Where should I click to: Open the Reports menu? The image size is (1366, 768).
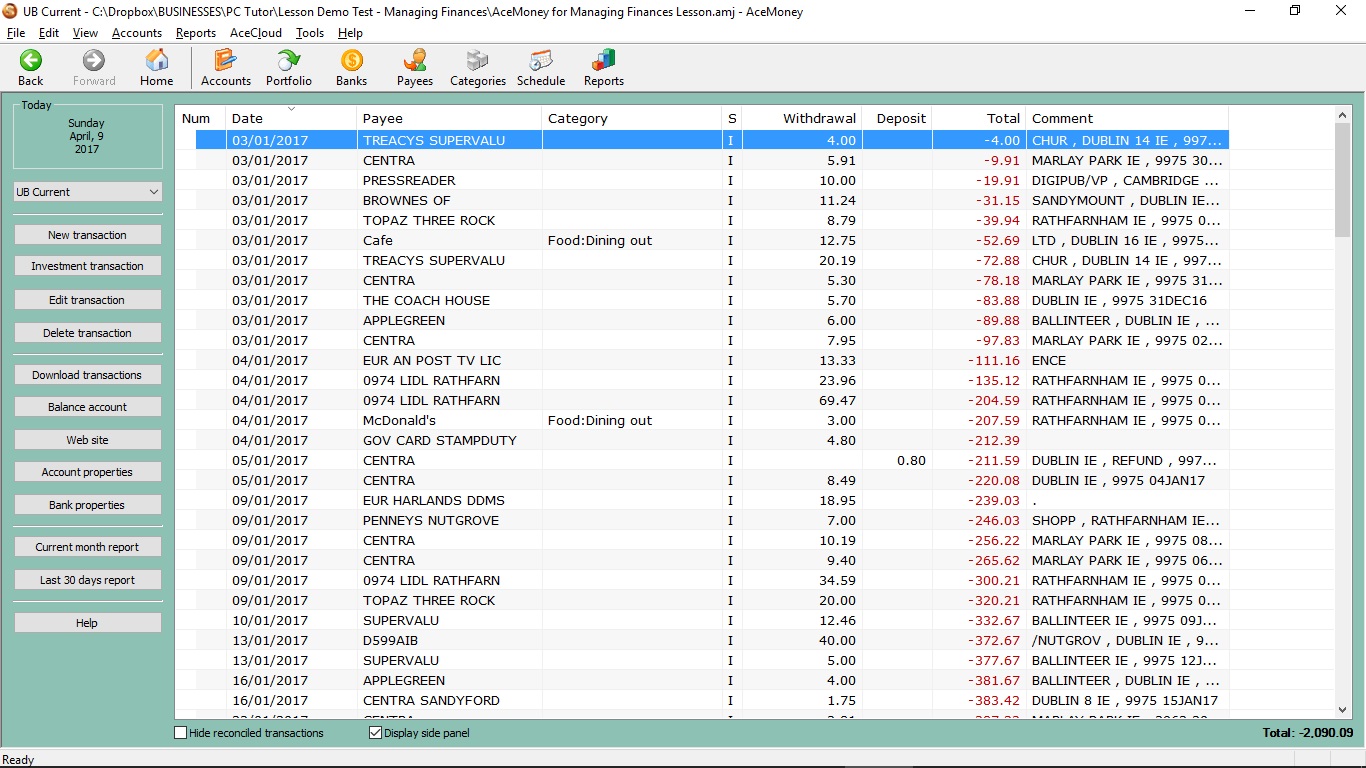(196, 33)
